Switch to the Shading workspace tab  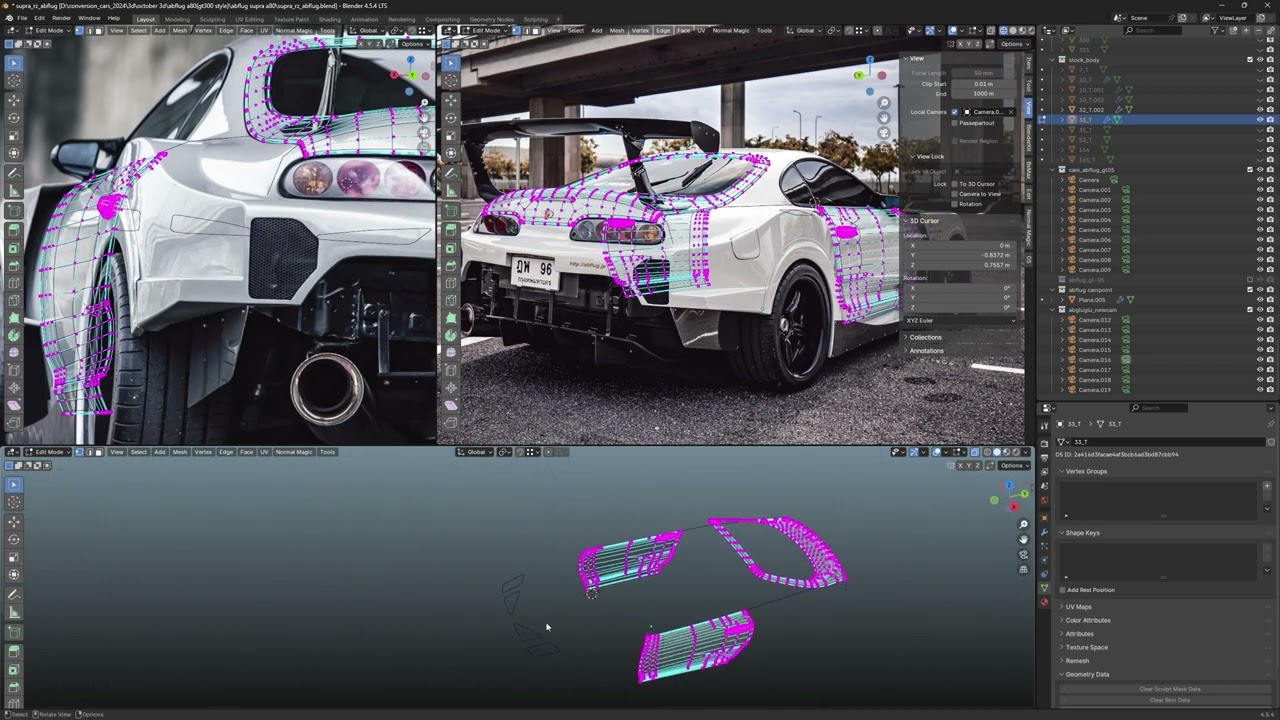pos(329,19)
